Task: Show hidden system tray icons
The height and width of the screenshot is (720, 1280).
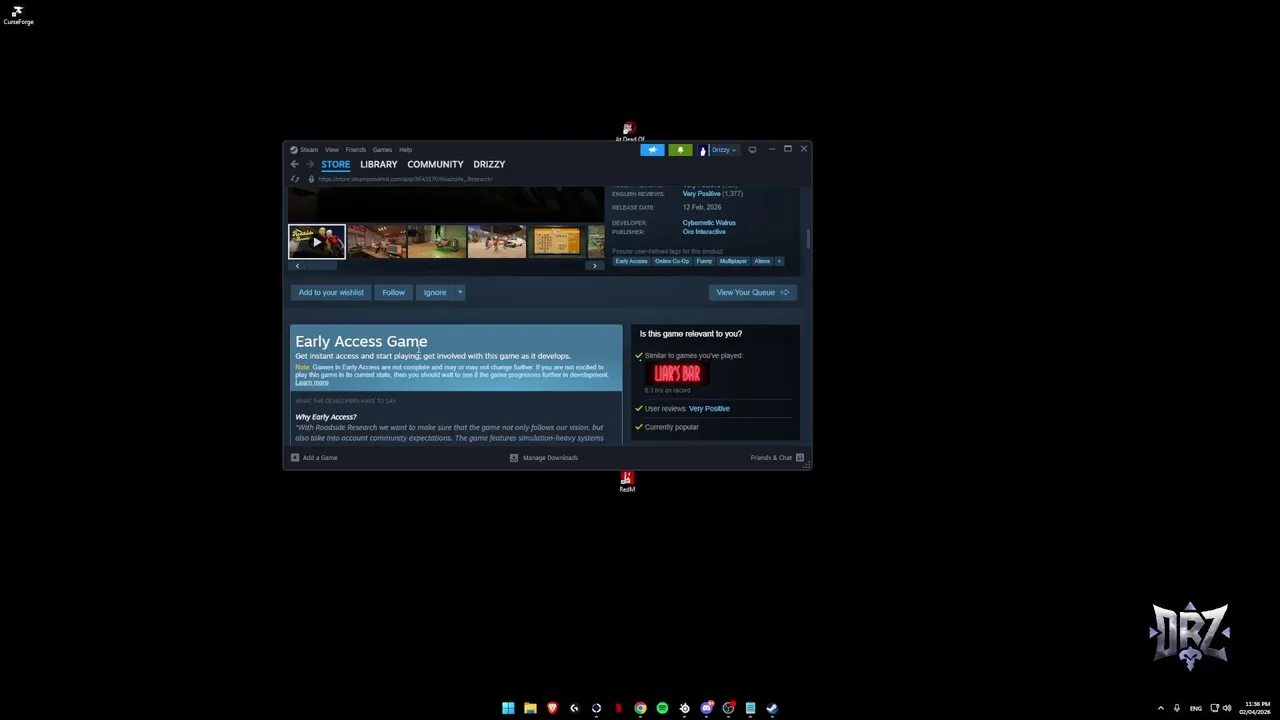Action: pyautogui.click(x=1160, y=708)
